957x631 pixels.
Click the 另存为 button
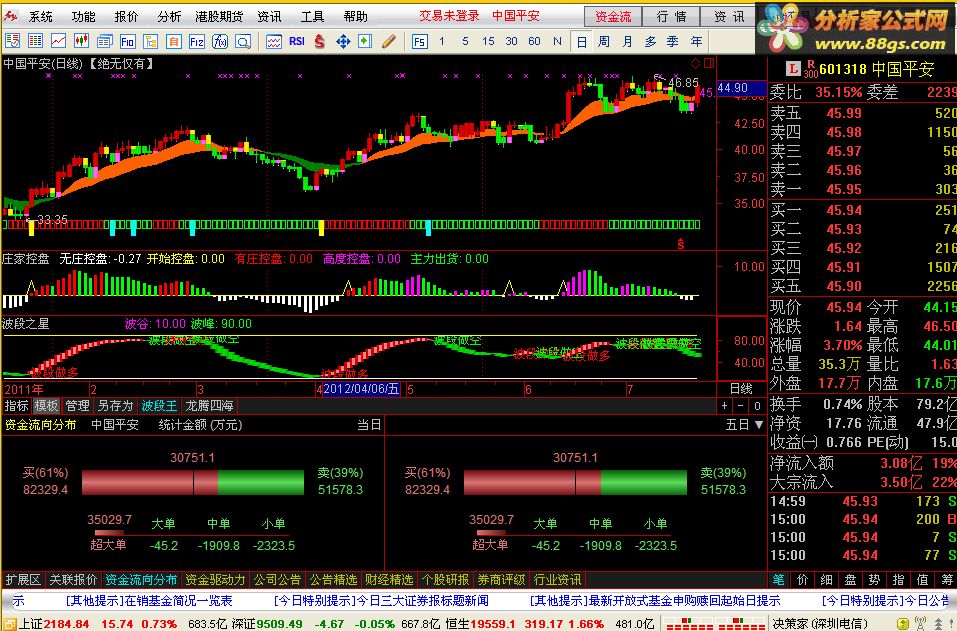pos(115,406)
